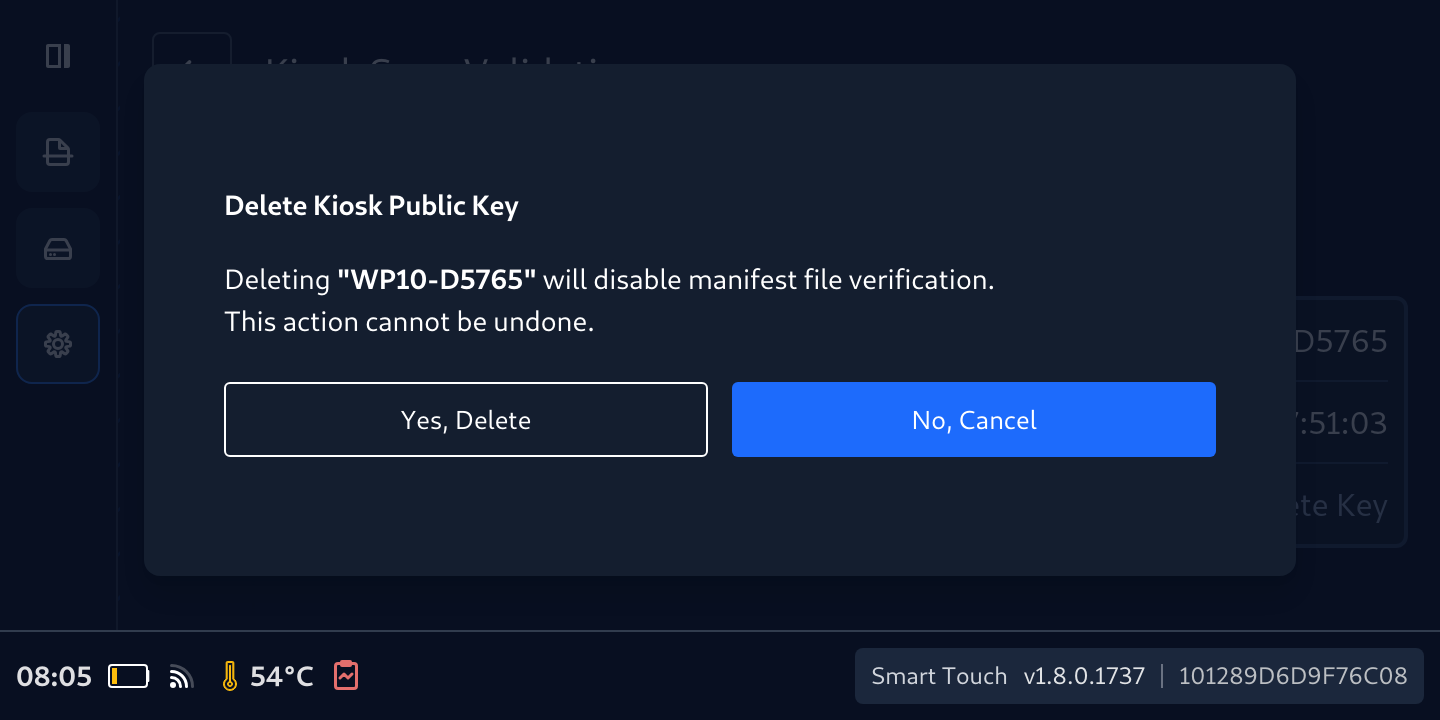
Task: Click the 54°C temperature reading
Action: (282, 677)
